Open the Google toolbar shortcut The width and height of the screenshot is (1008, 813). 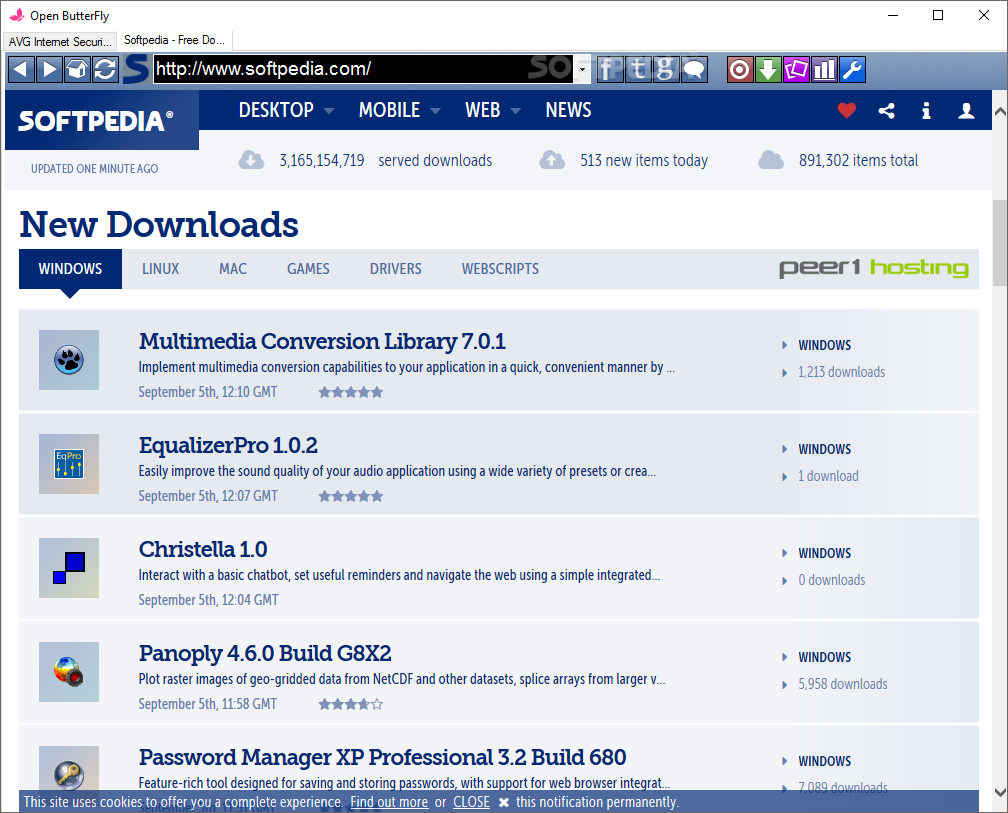666,69
